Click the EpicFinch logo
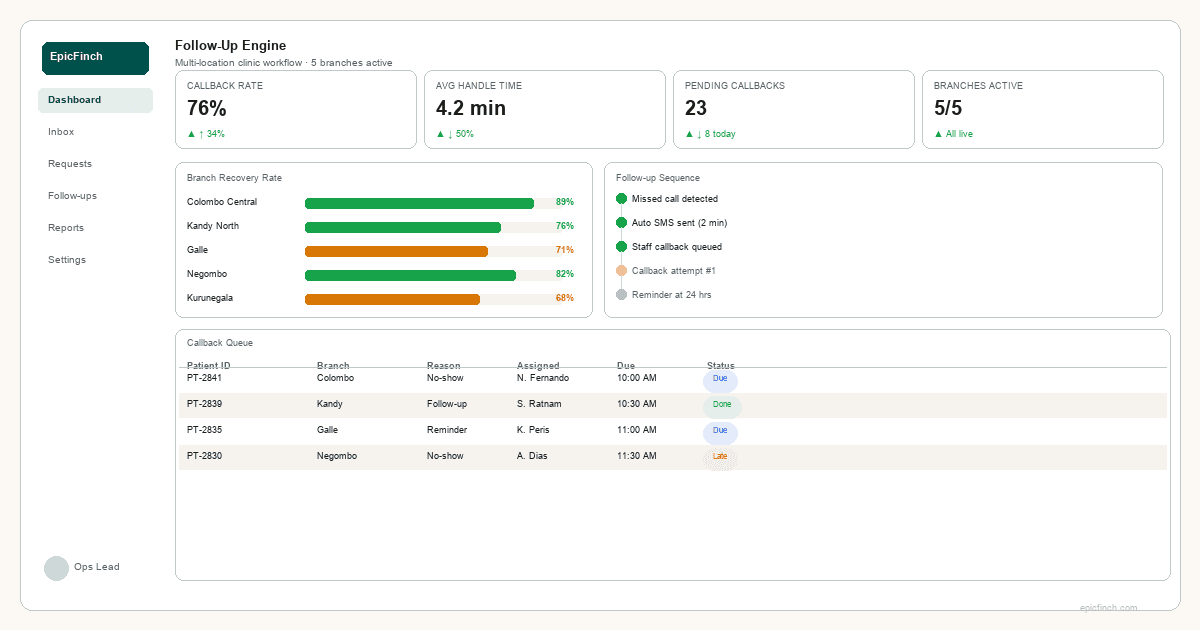 [95, 58]
